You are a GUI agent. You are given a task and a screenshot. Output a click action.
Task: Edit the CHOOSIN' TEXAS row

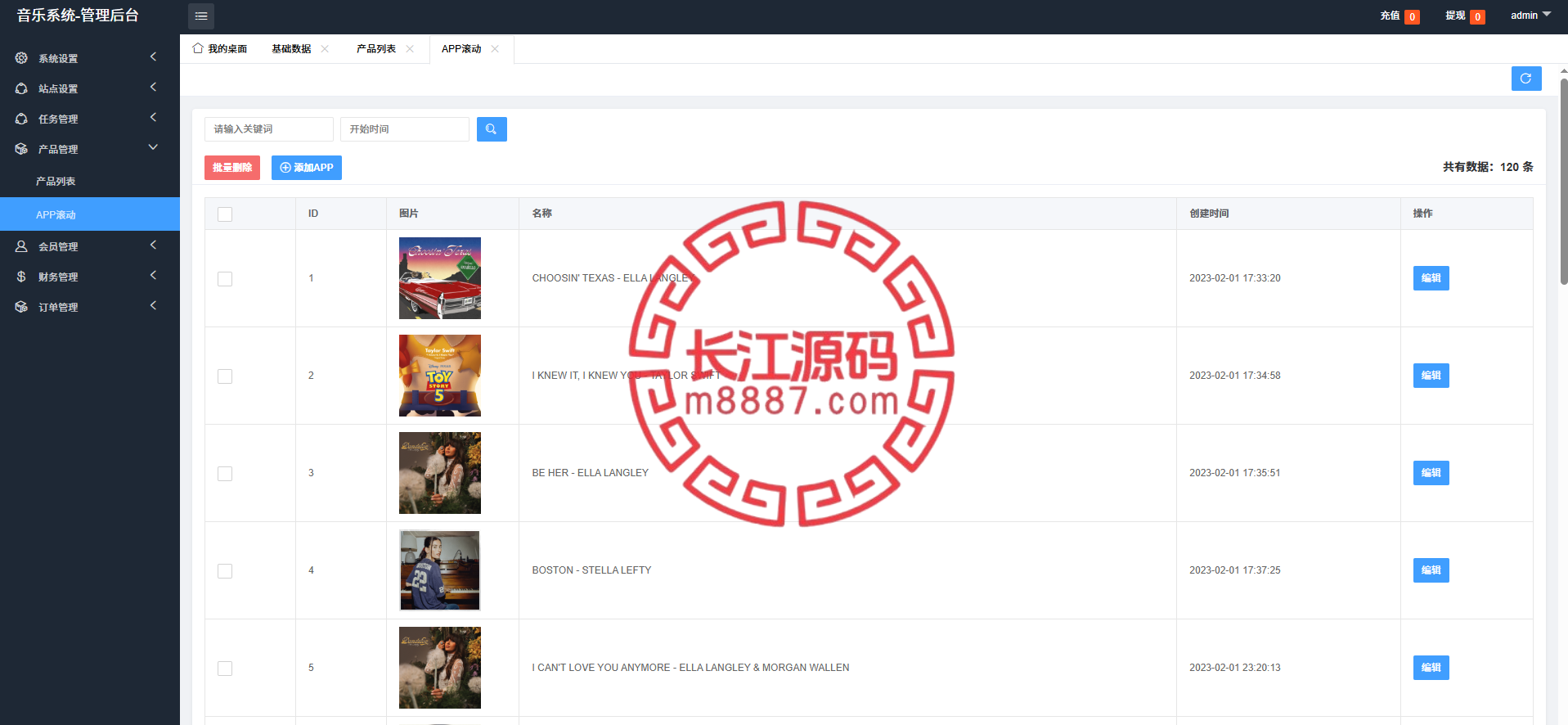pyautogui.click(x=1431, y=278)
